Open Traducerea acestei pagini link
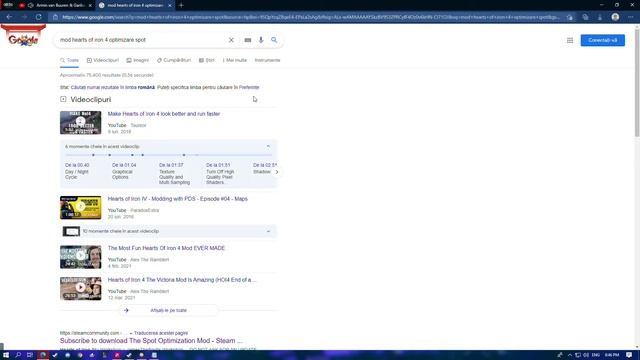The image size is (640, 360). [x=161, y=333]
